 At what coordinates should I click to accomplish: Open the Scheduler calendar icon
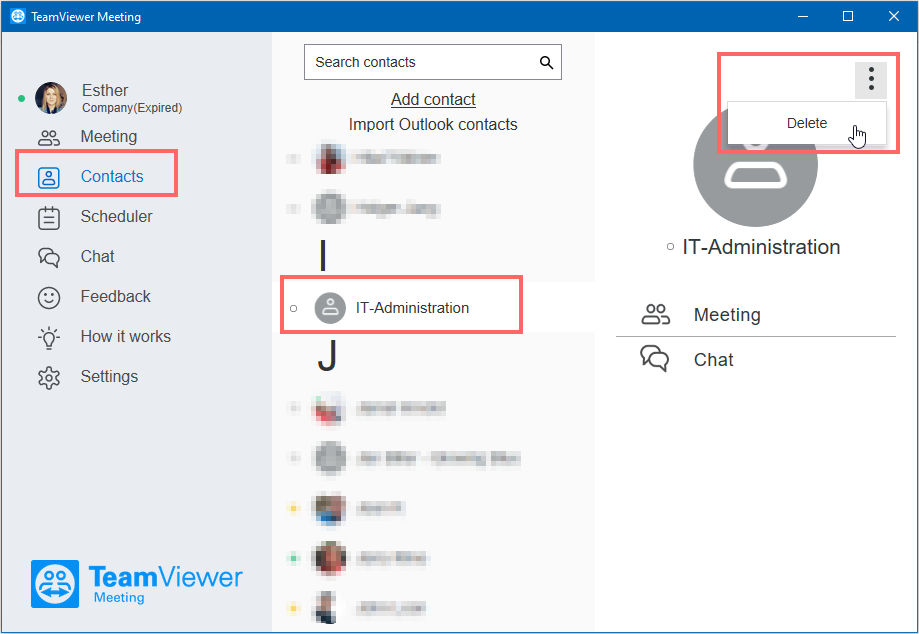pos(49,217)
